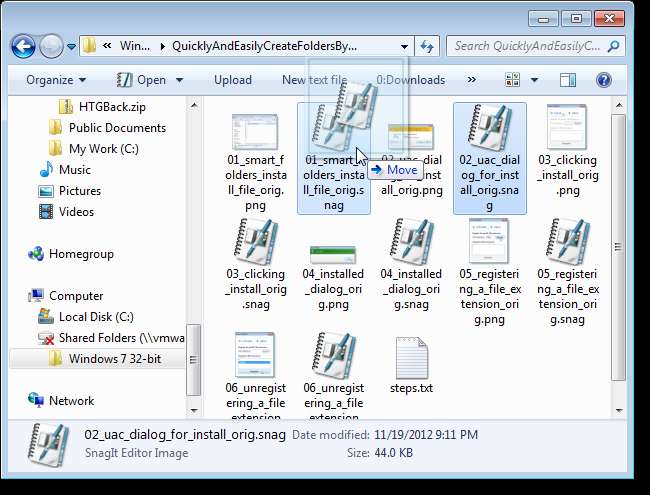
Task: Refresh the folder with the refresh button
Action: click(x=427, y=46)
